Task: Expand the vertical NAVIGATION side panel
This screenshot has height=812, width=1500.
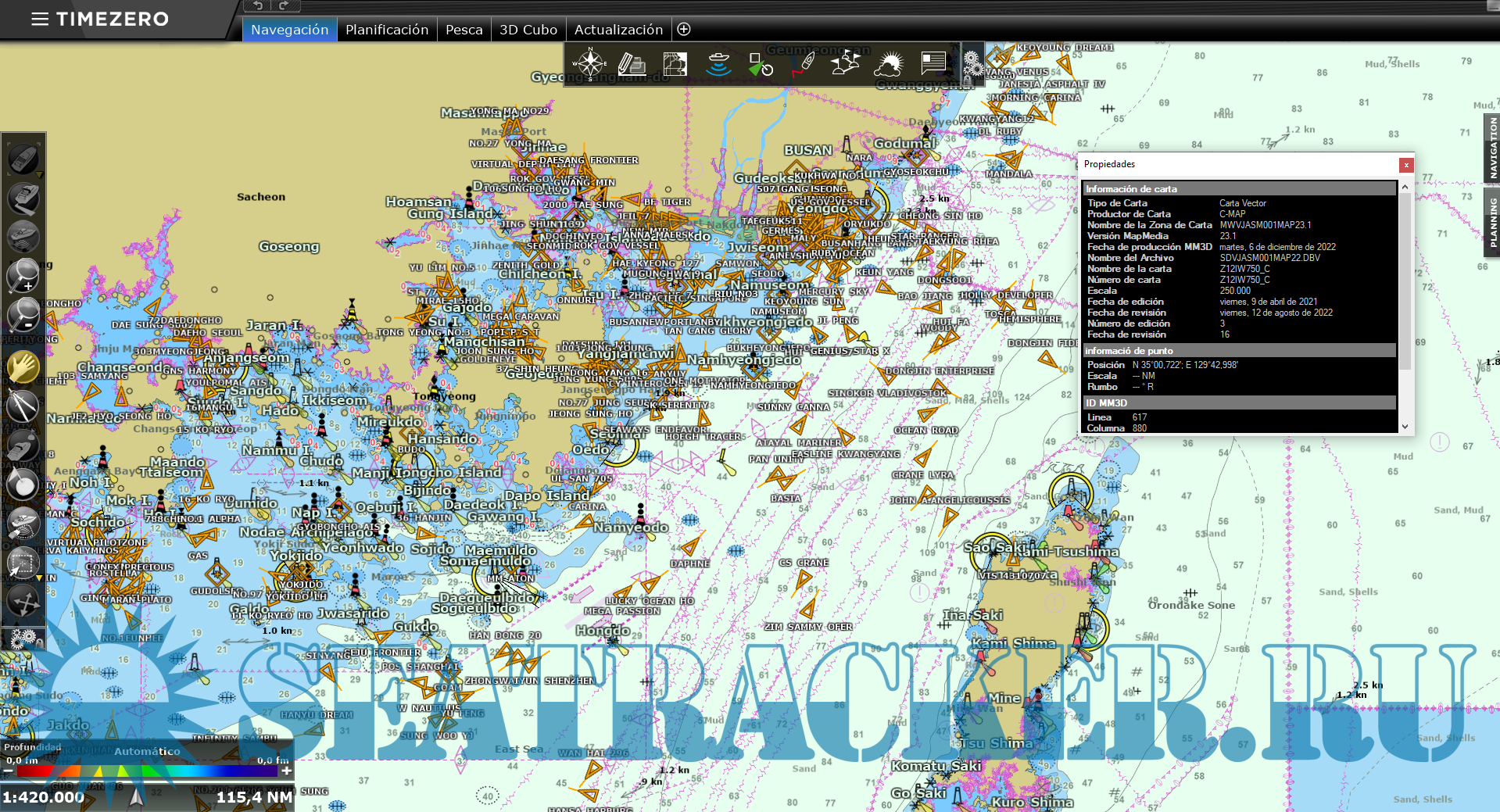Action: [1492, 148]
